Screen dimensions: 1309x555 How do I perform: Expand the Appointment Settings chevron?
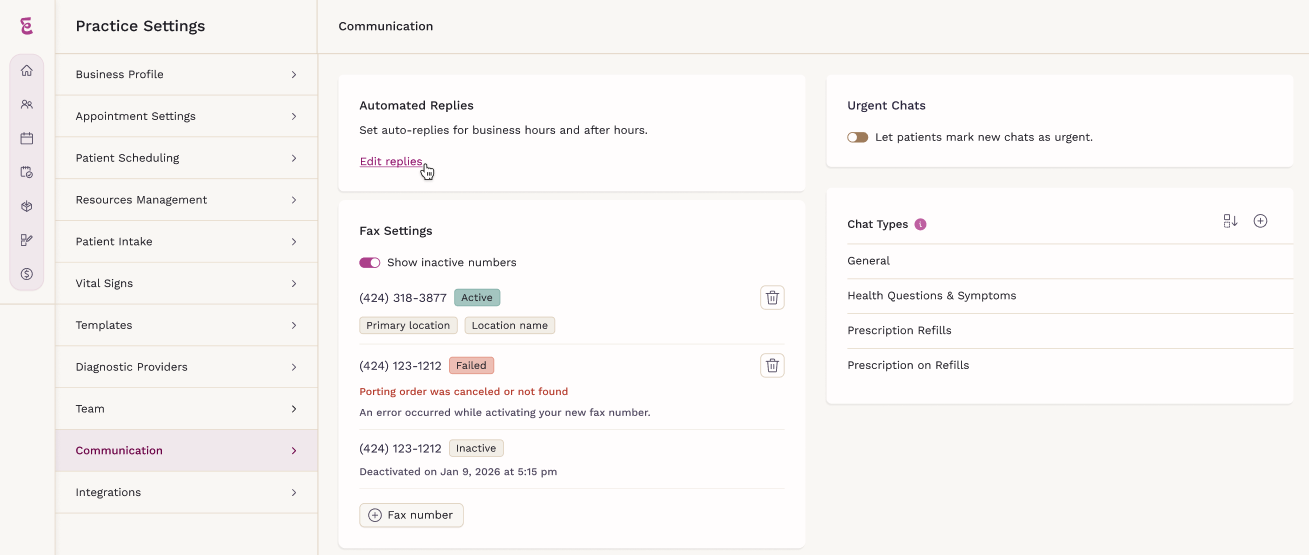point(294,116)
